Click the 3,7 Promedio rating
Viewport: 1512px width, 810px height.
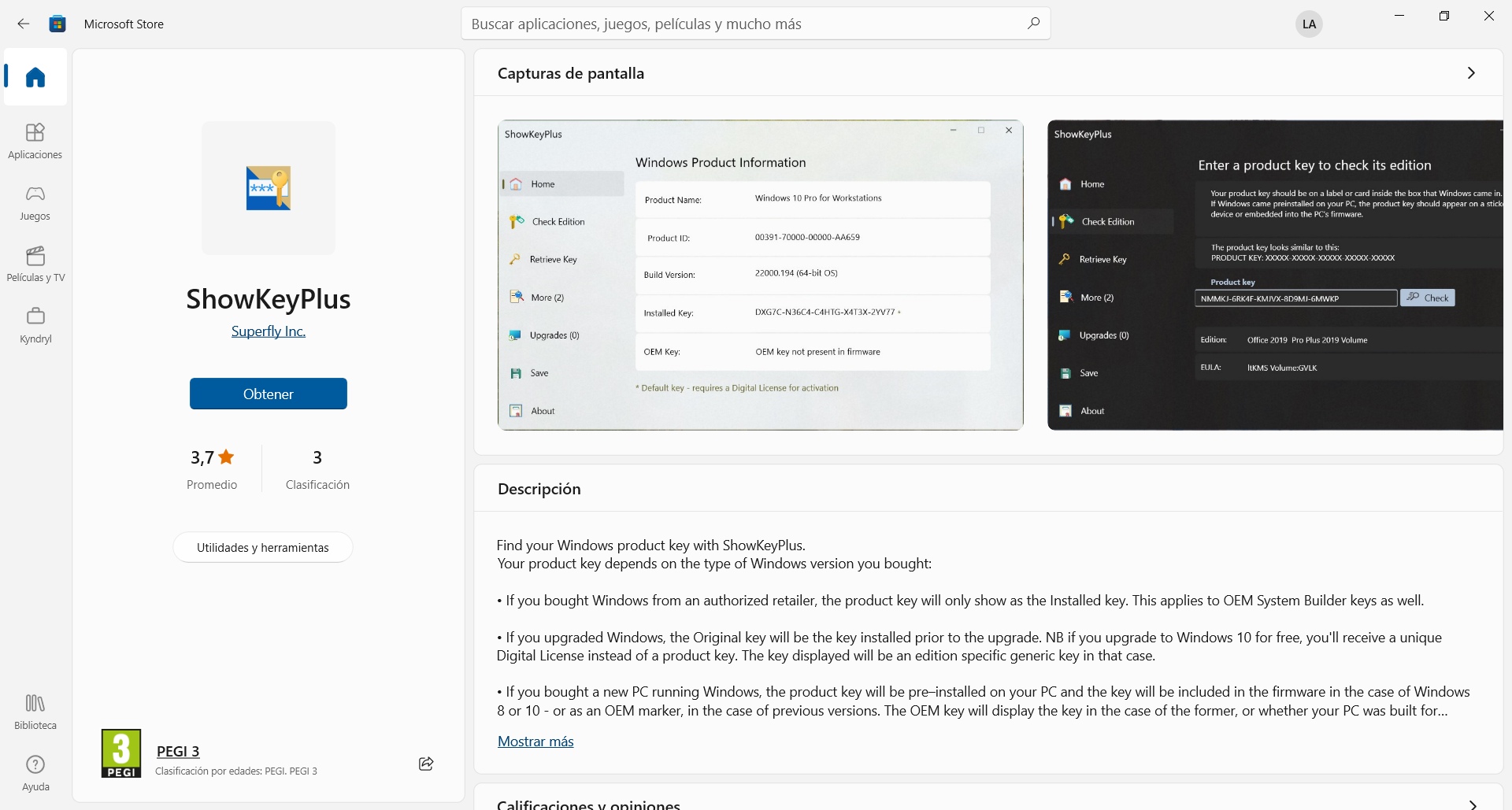click(x=212, y=469)
